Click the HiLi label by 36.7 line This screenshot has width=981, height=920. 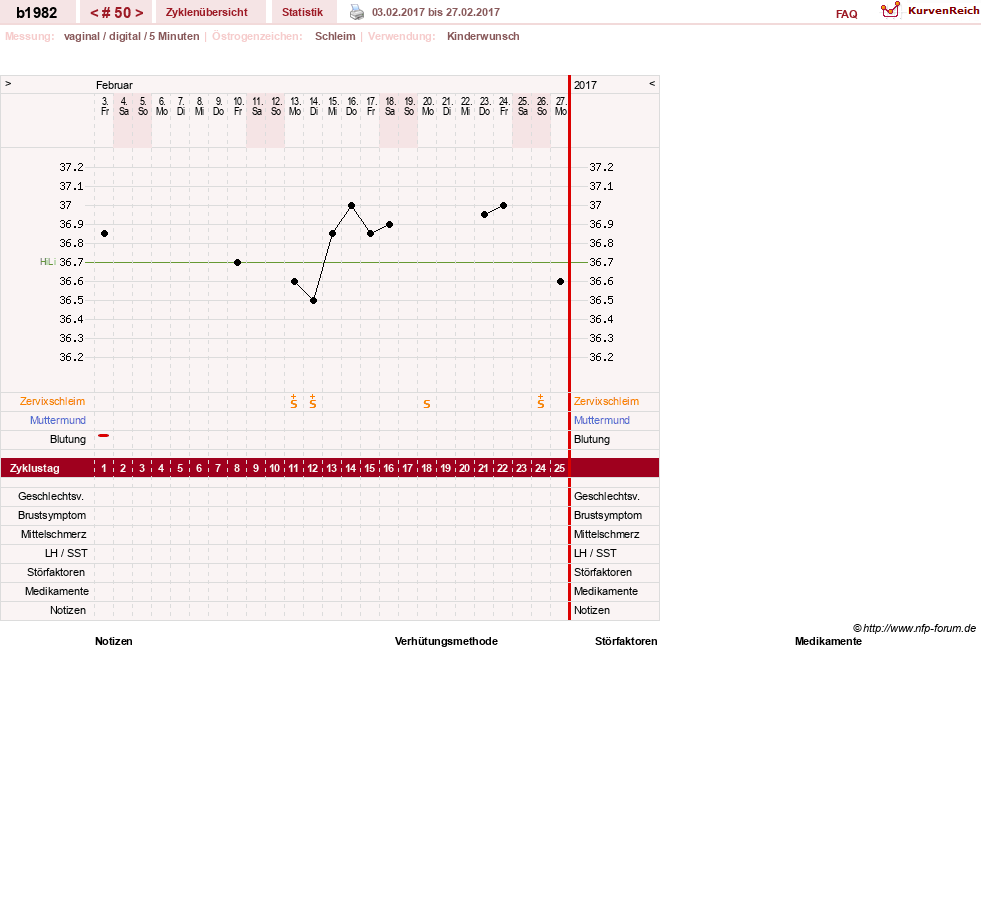tap(48, 262)
